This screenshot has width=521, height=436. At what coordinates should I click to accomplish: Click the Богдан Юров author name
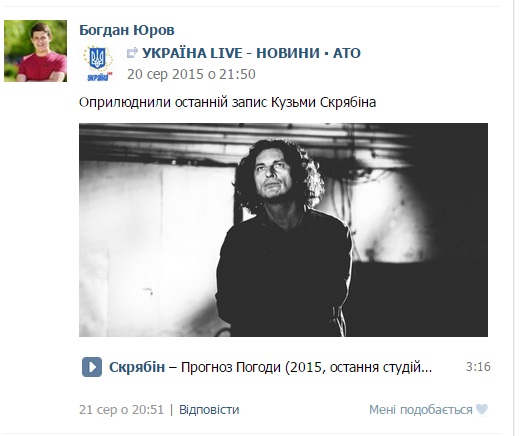point(127,30)
